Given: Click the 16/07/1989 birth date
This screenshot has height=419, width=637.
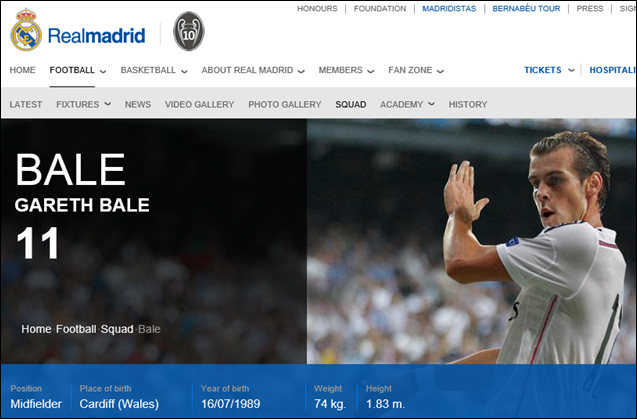Looking at the screenshot, I should click(x=230, y=404).
